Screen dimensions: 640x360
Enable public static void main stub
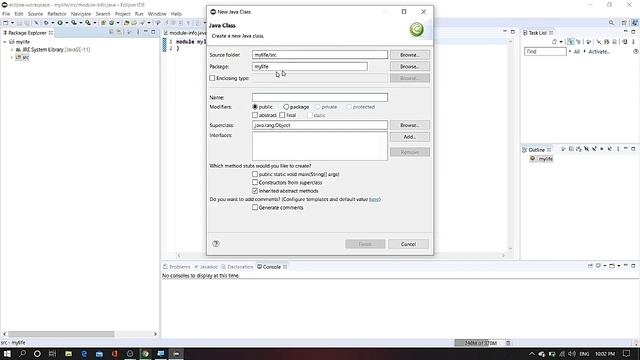255,174
